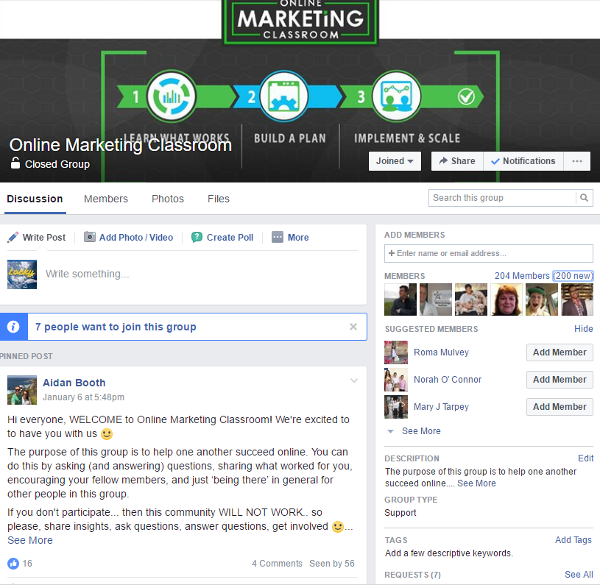This screenshot has height=585, width=600.
Task: Click Mary J Tarpey's profile thumbnail
Action: 396,407
